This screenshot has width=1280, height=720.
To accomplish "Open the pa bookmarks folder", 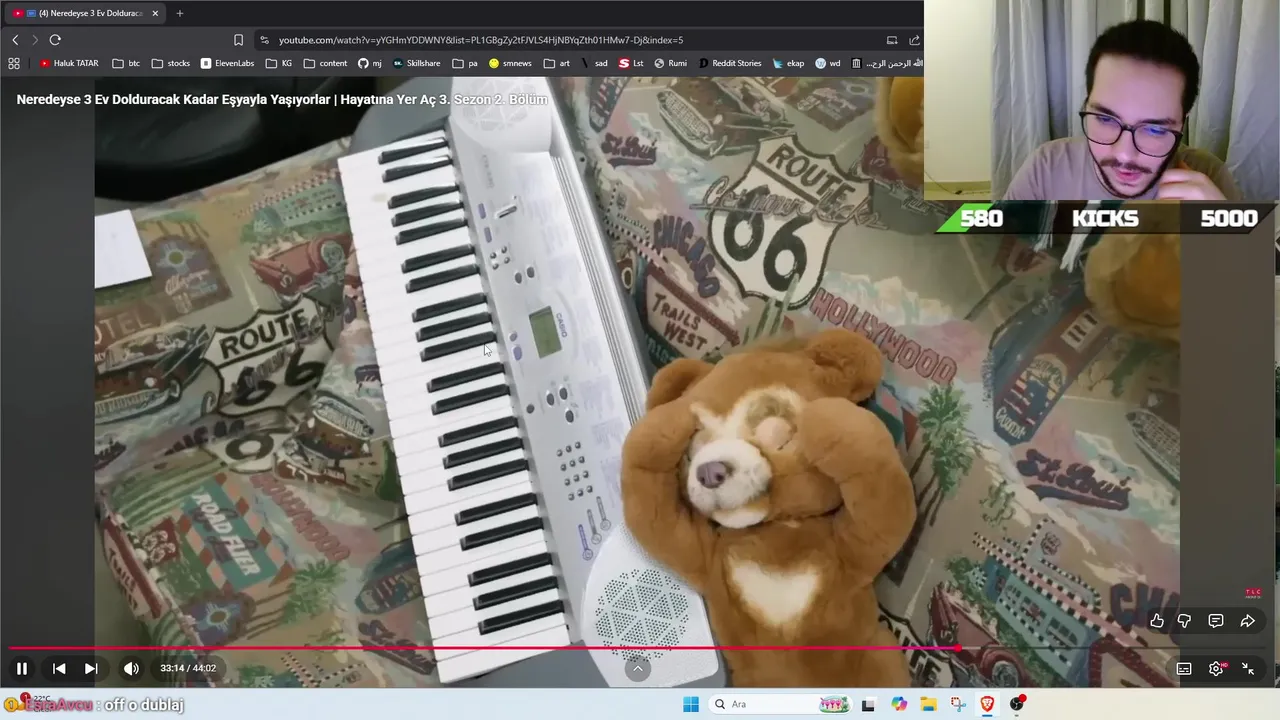I will pos(465,63).
